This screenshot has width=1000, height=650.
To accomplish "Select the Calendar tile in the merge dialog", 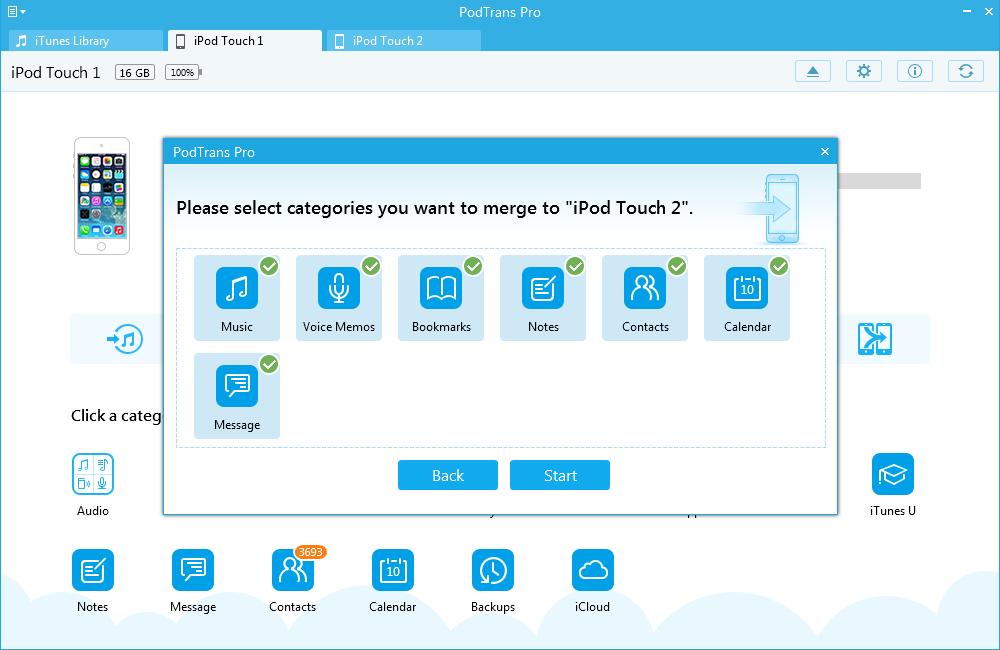I will (x=747, y=298).
